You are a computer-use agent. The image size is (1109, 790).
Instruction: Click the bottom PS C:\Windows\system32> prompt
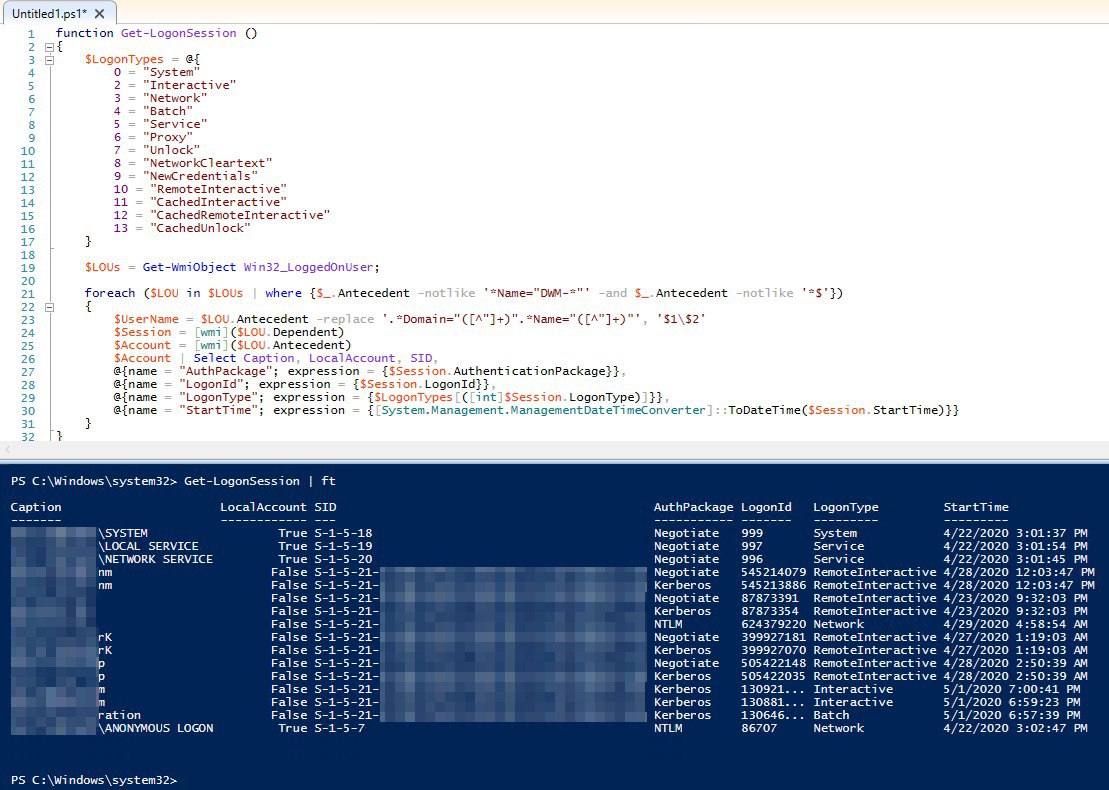point(94,780)
